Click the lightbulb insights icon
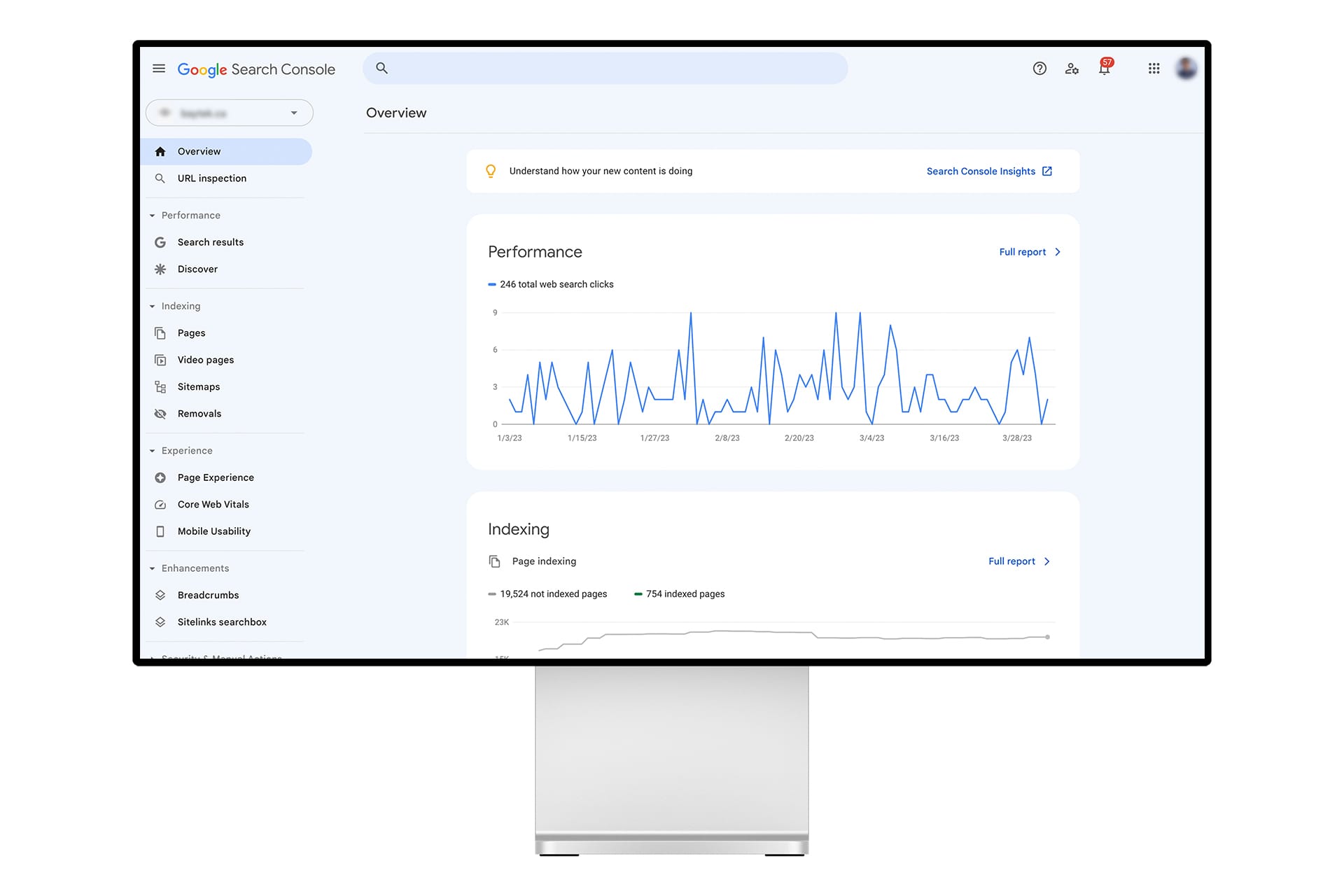This screenshot has height=896, width=1344. (x=491, y=171)
